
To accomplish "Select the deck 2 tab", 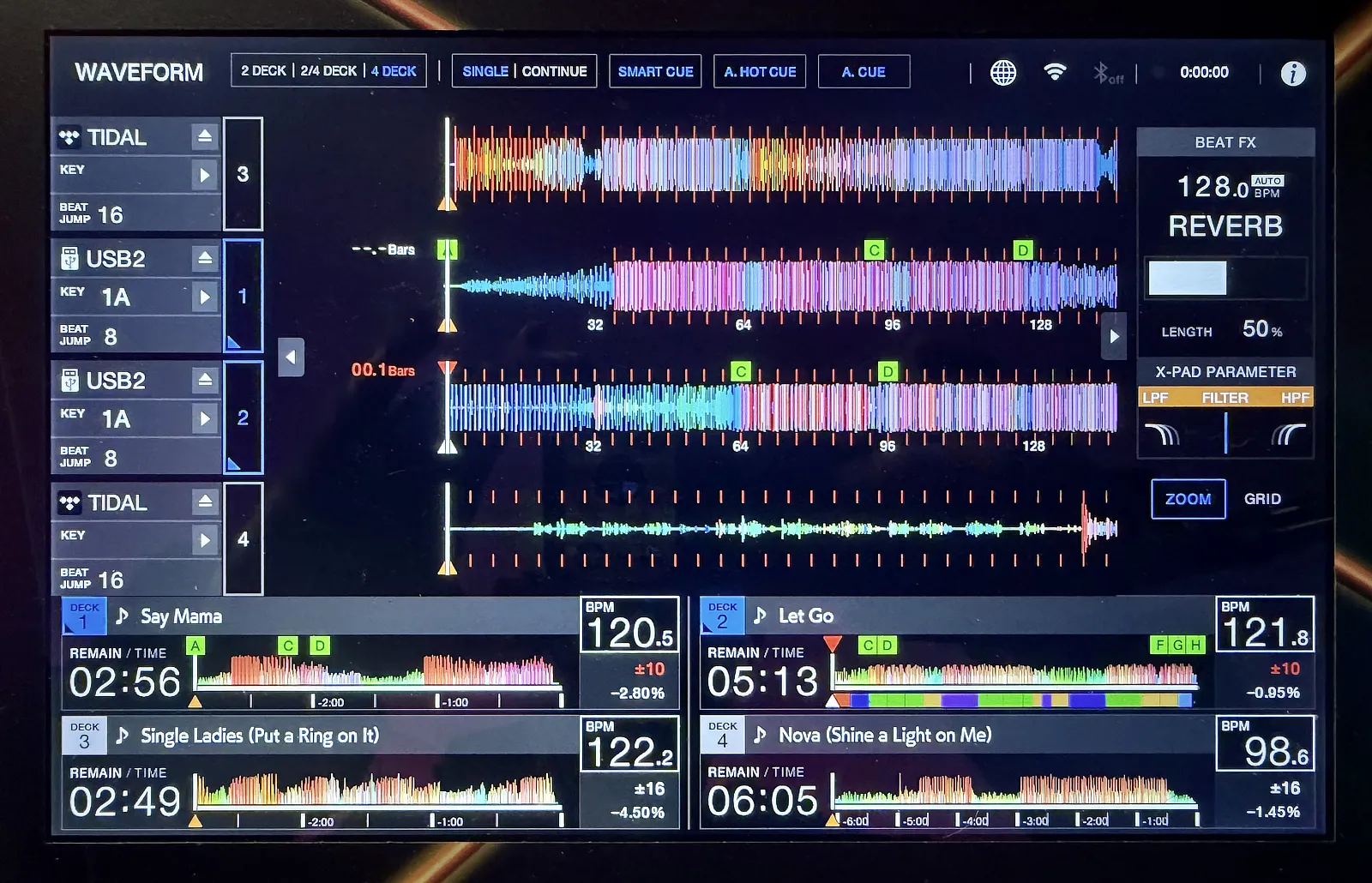I will (x=243, y=417).
